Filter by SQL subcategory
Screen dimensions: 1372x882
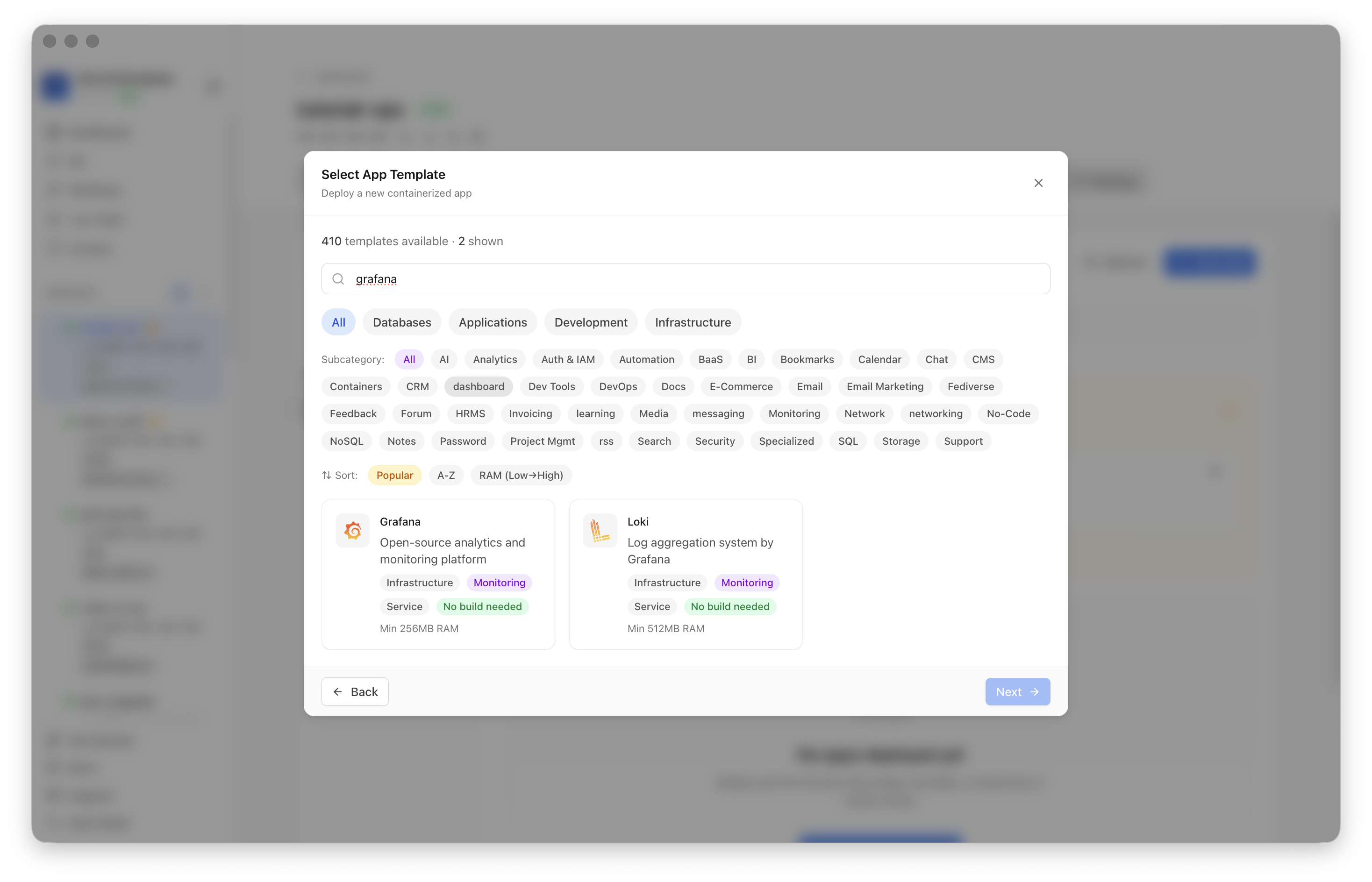[x=848, y=441]
